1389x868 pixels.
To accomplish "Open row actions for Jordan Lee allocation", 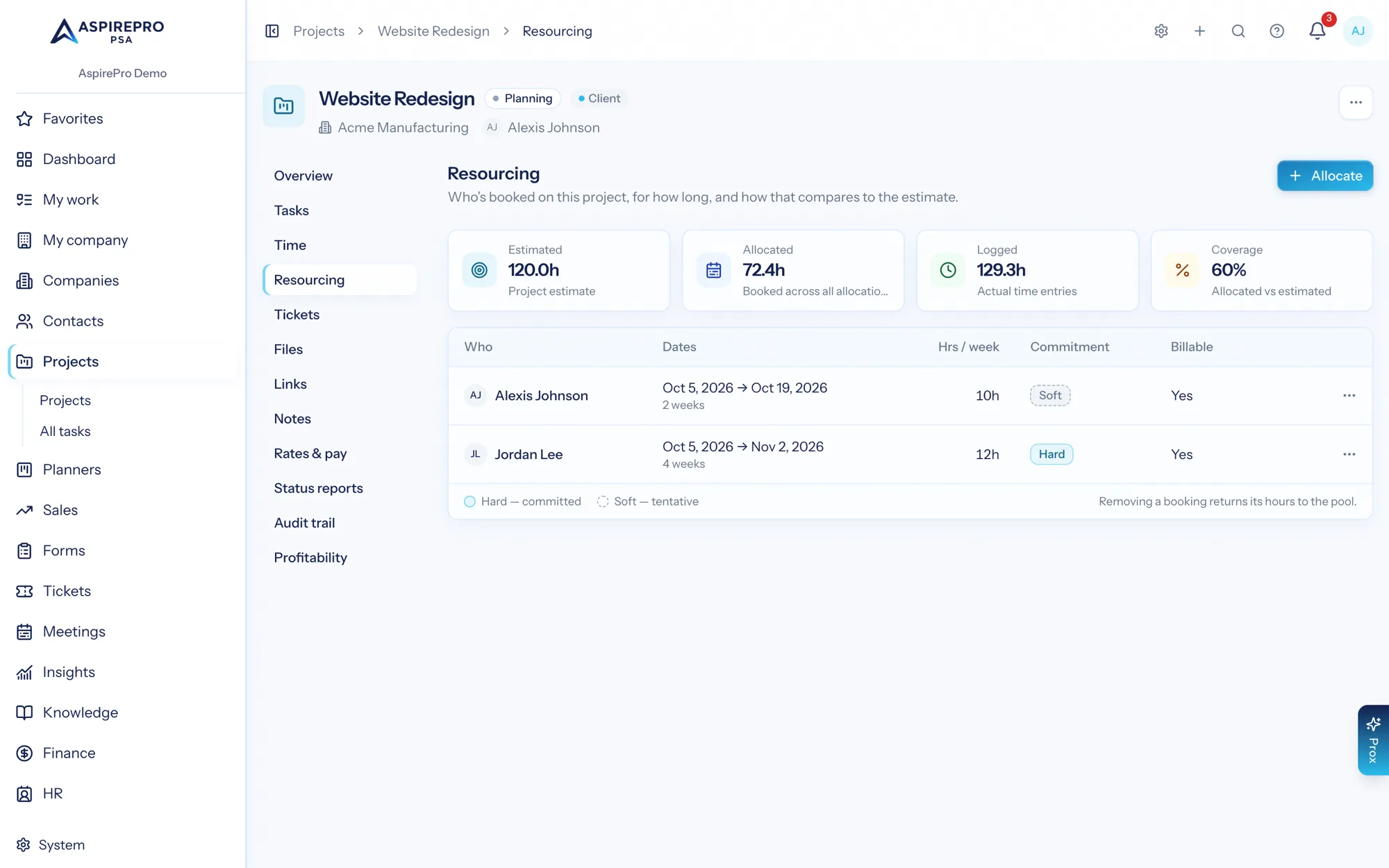I will (1349, 454).
